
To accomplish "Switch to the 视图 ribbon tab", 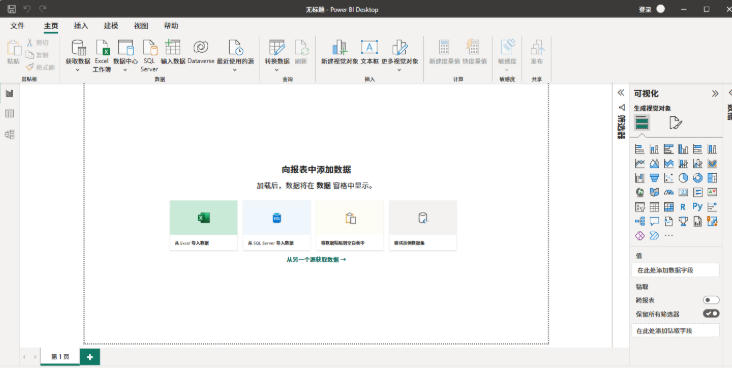I will tap(141, 26).
